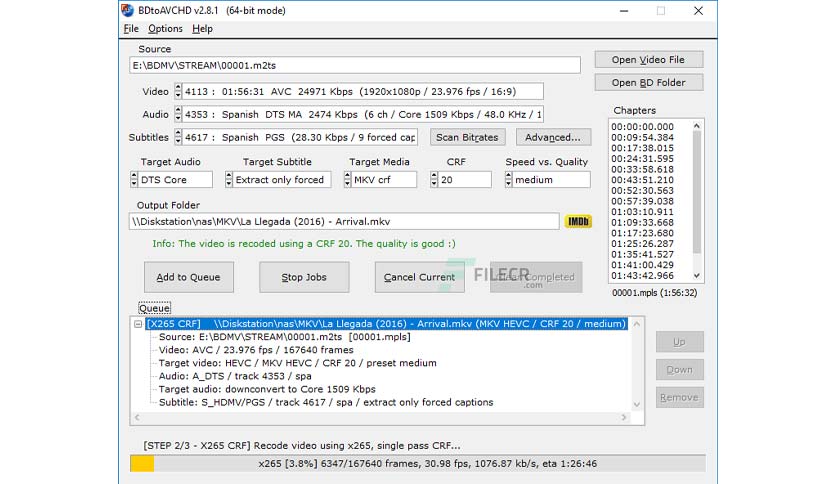Click the Source path input field
This screenshot has width=836, height=484.
355,66
